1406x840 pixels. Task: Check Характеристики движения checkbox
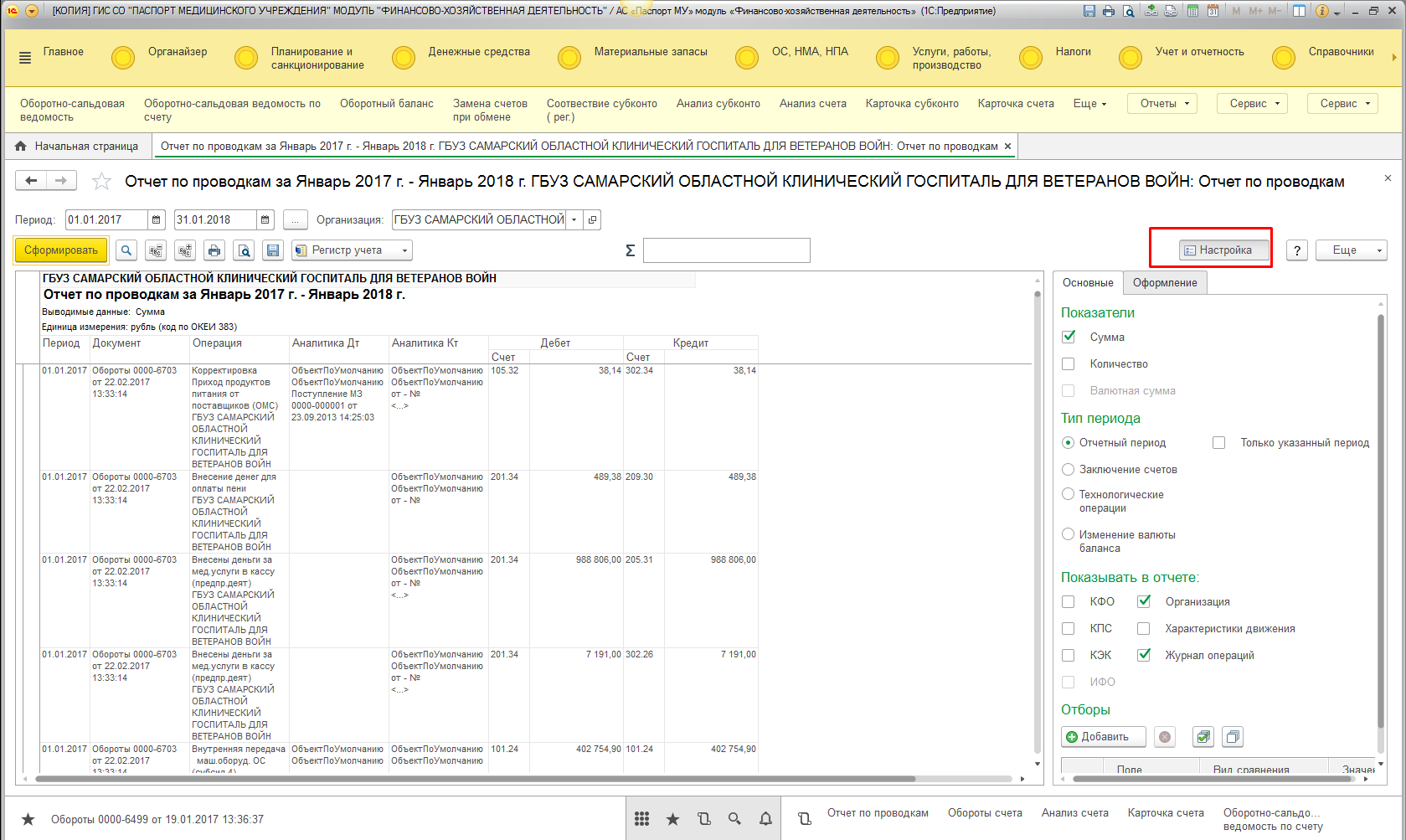click(1144, 628)
